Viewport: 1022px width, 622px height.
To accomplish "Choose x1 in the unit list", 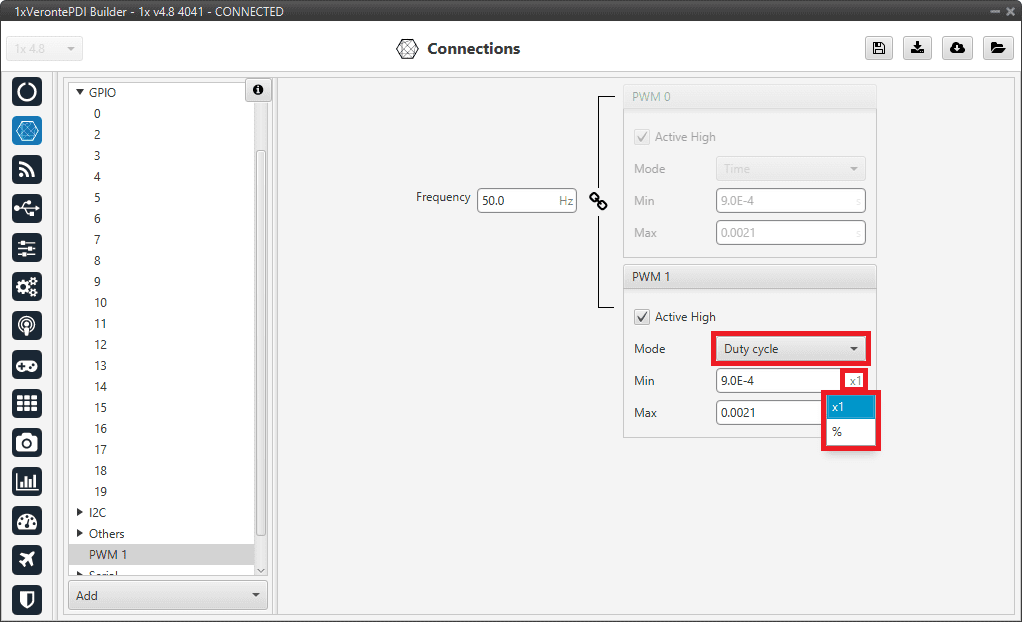I will tap(849, 407).
